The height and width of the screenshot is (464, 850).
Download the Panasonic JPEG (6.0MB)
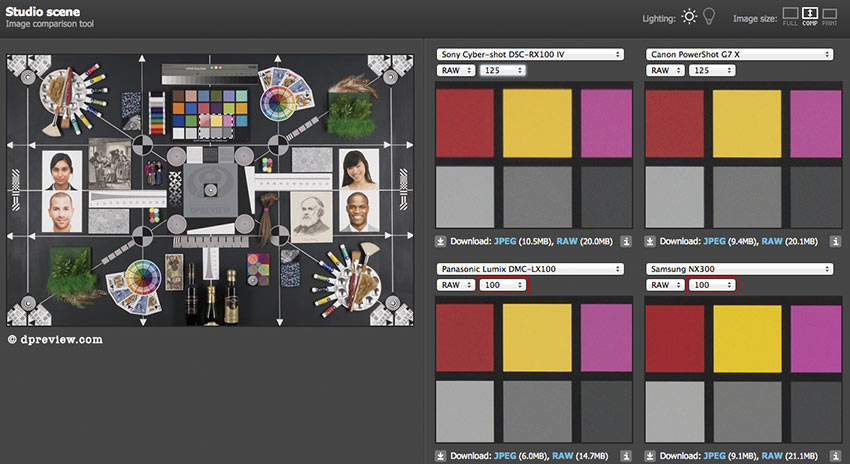point(505,456)
